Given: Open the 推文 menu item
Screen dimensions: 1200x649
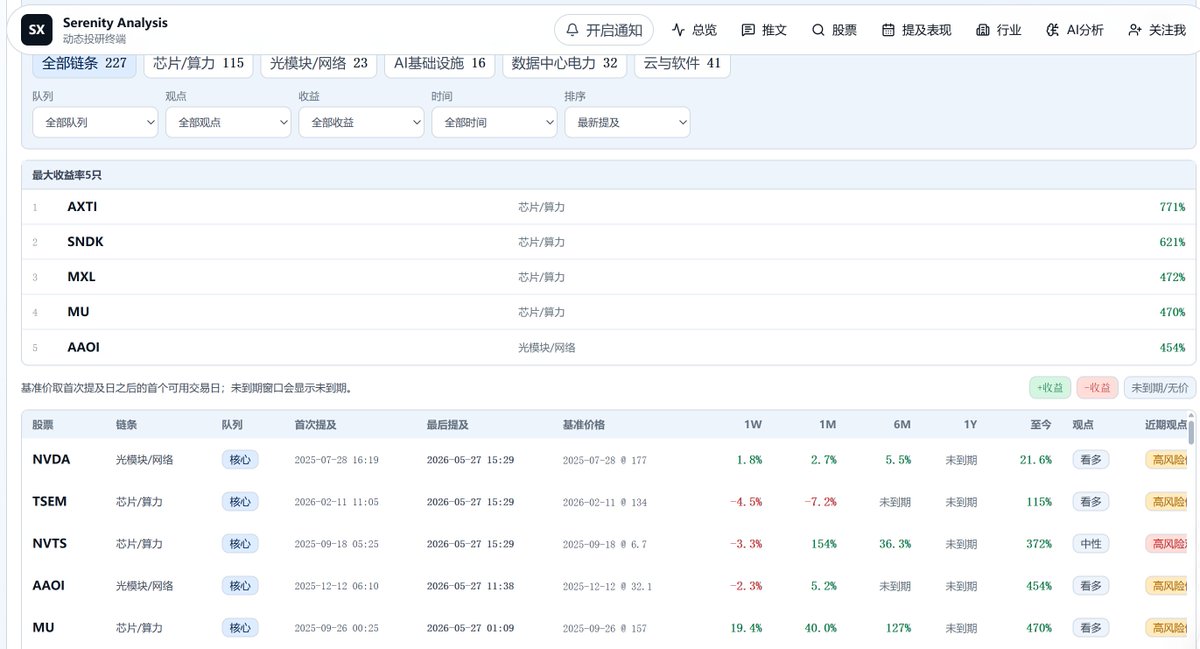Looking at the screenshot, I should click(x=764, y=30).
